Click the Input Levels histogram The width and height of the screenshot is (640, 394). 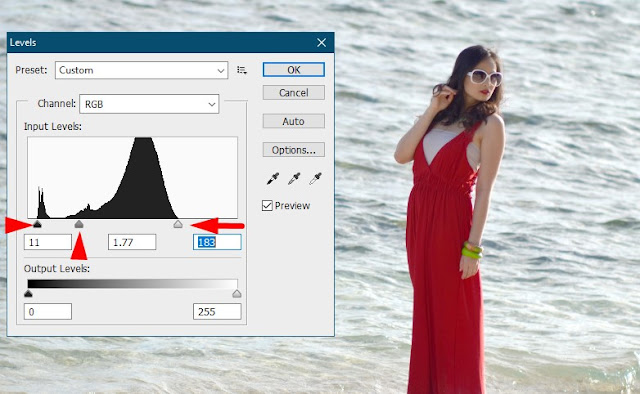(132, 178)
